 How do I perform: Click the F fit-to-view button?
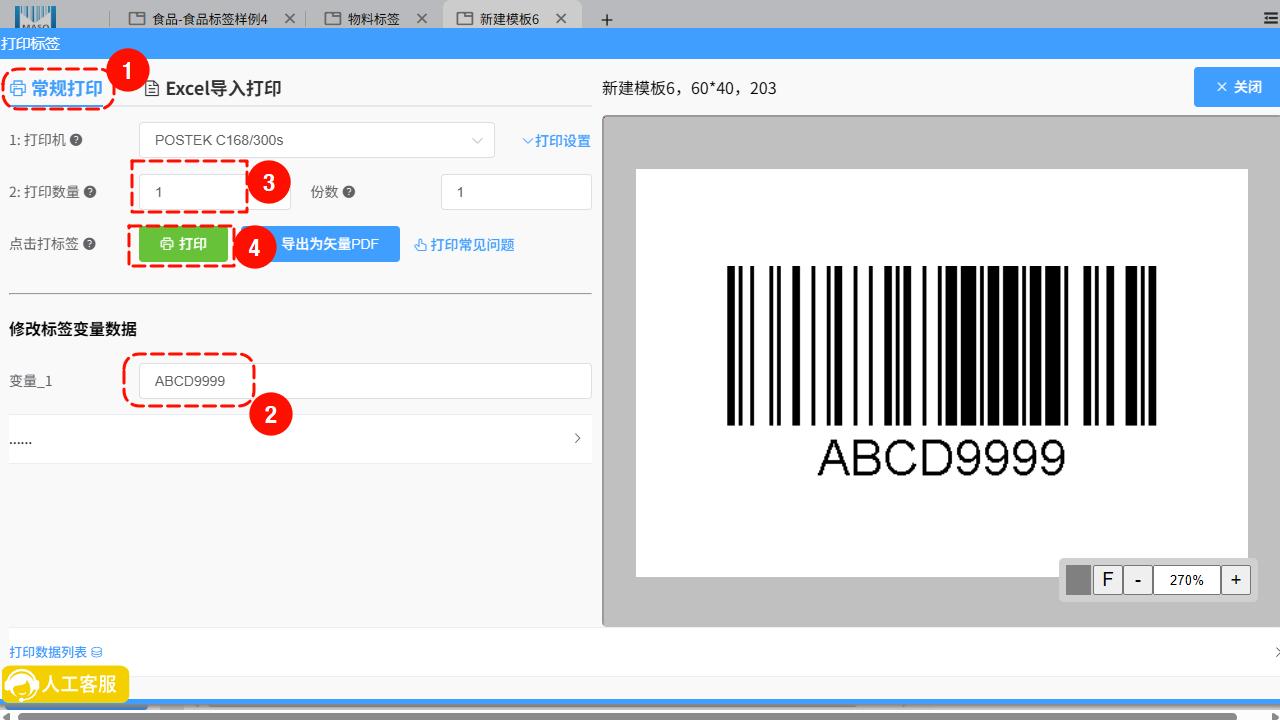pos(1107,580)
